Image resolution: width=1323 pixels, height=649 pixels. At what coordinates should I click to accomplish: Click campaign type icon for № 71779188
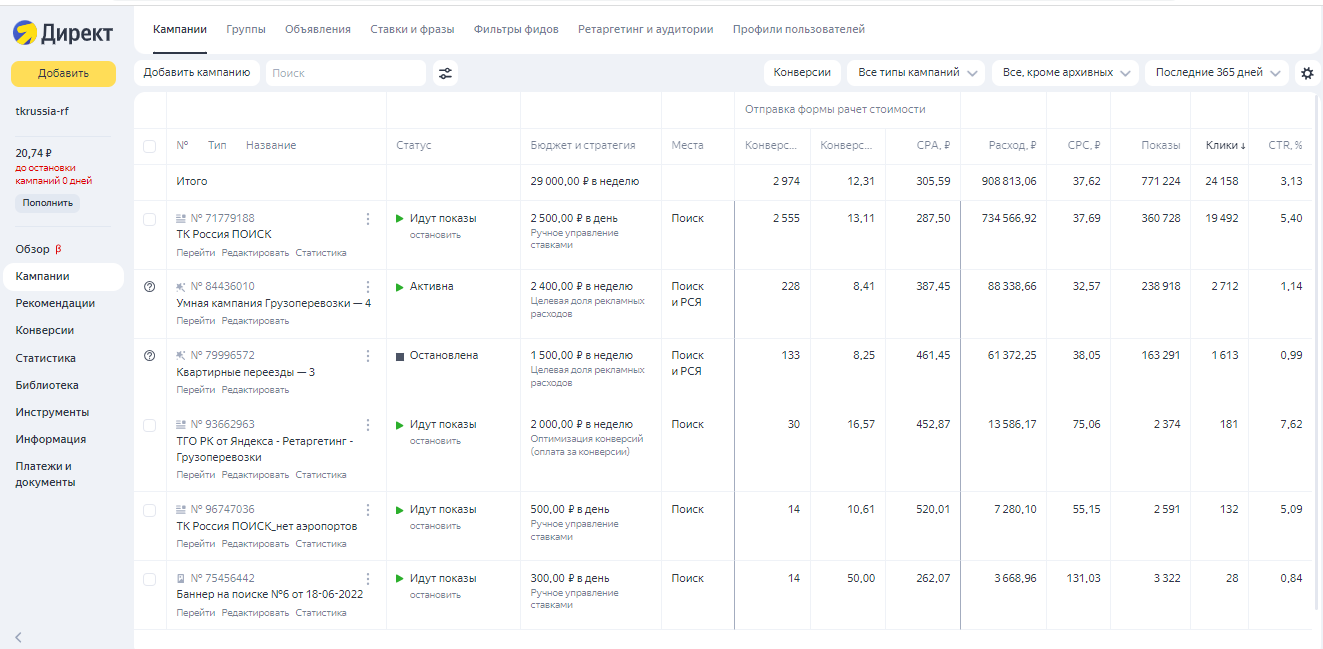pyautogui.click(x=181, y=218)
